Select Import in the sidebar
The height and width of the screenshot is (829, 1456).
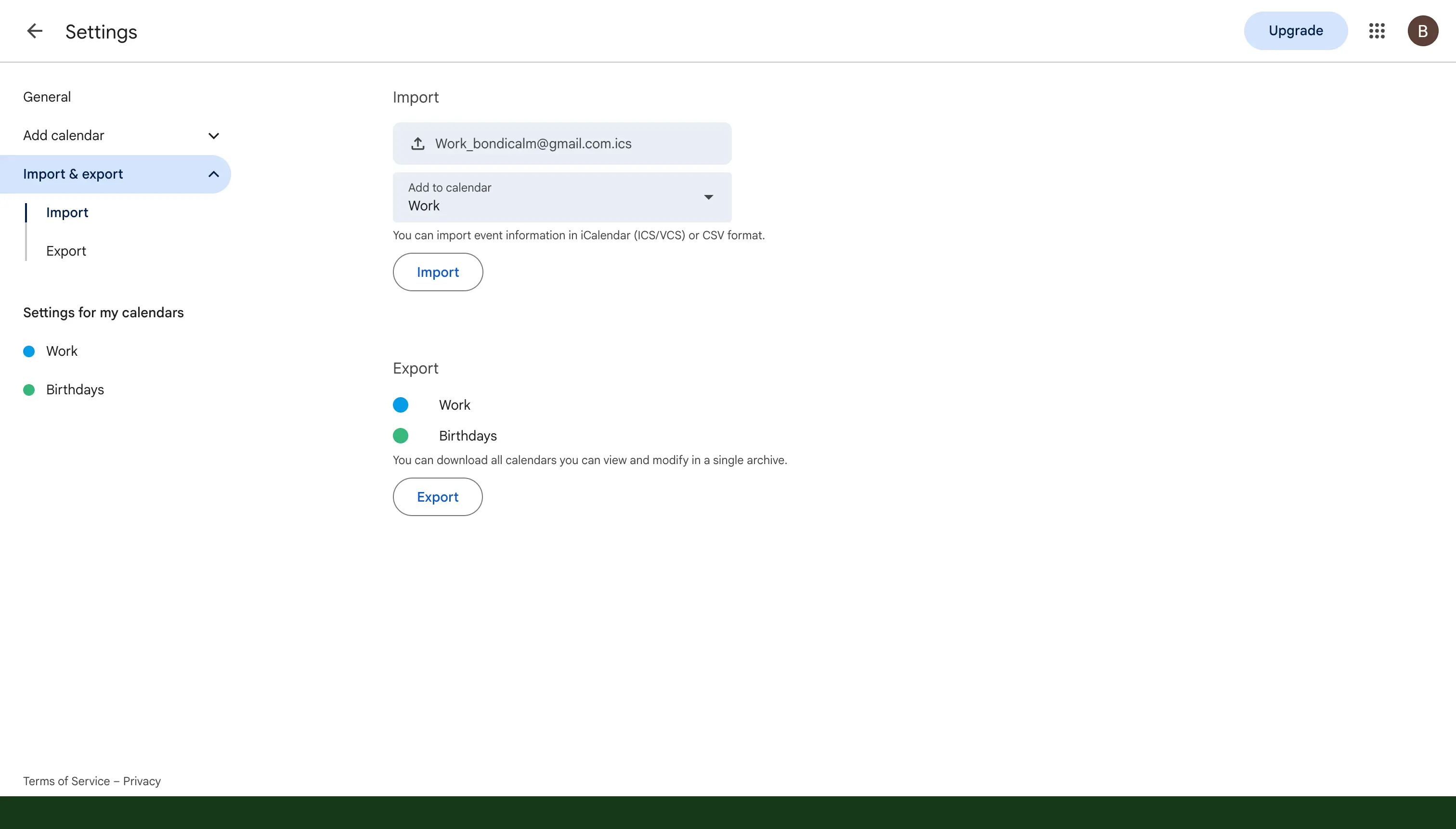coord(67,212)
